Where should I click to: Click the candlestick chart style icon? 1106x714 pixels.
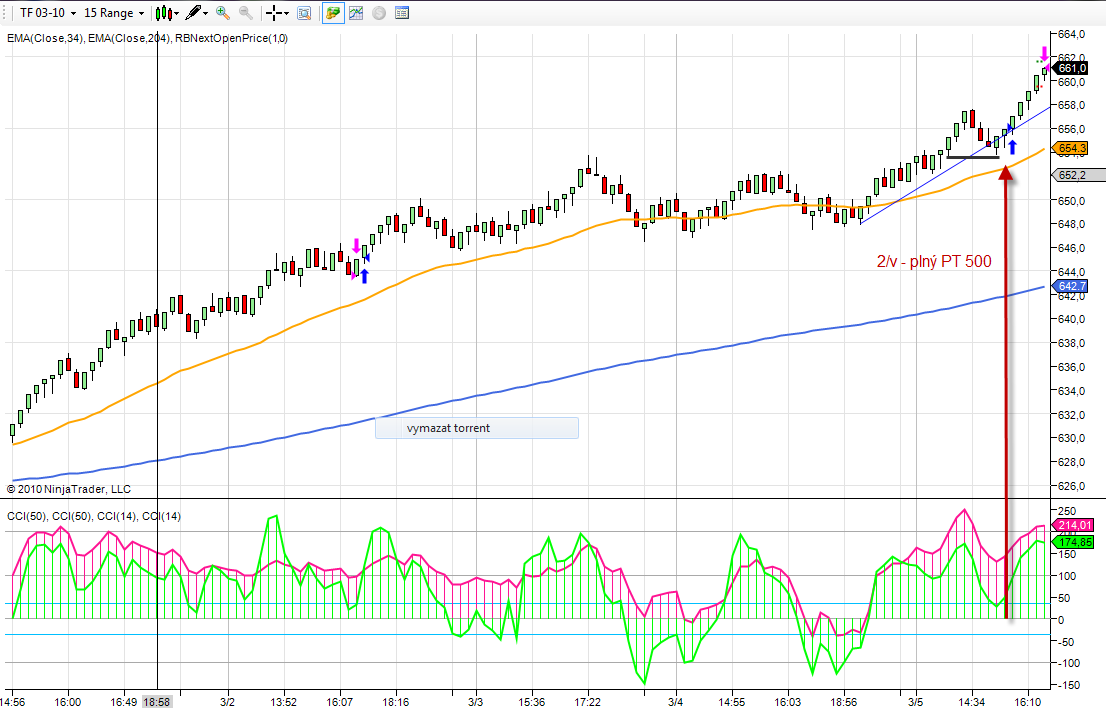click(164, 13)
